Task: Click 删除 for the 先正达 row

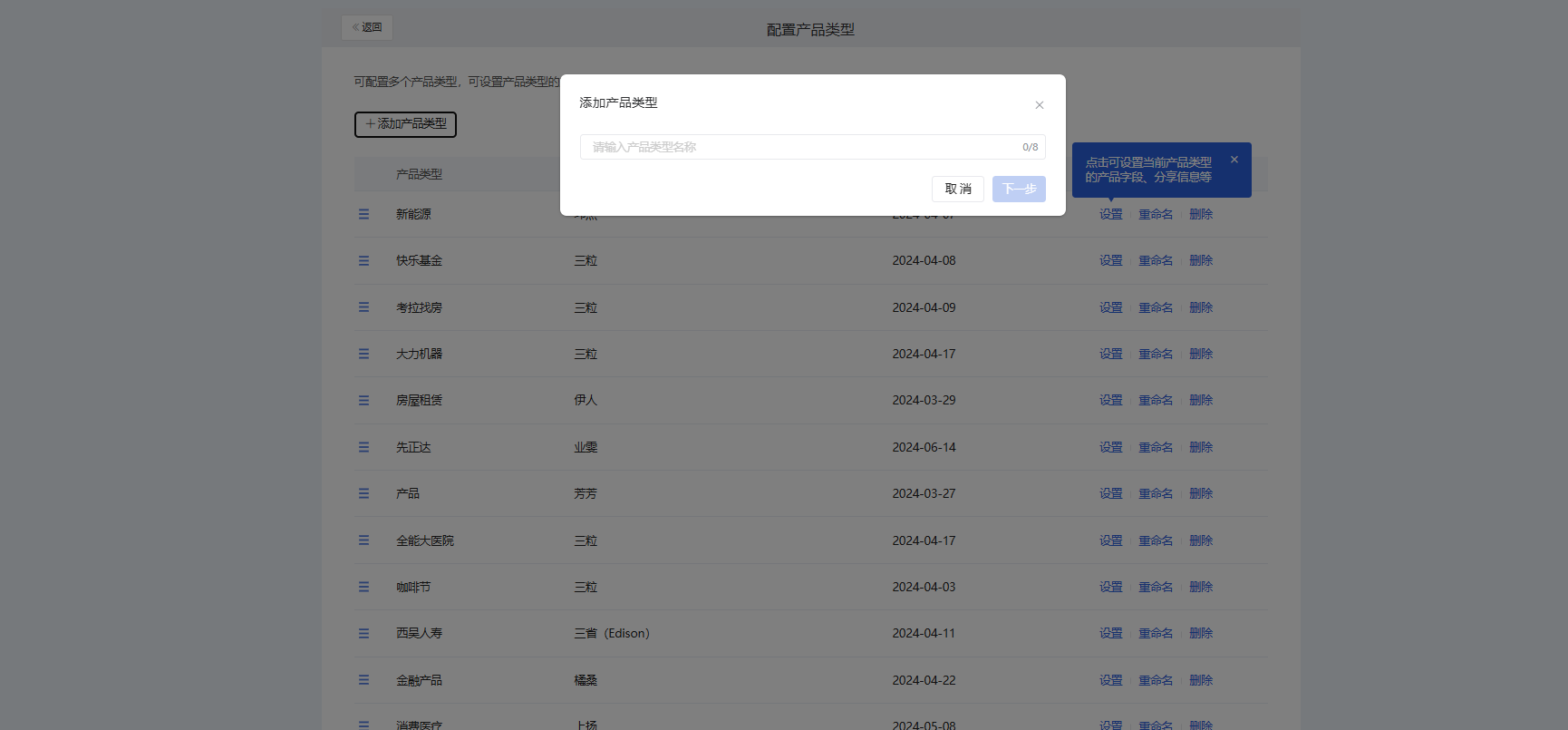Action: (x=1201, y=447)
